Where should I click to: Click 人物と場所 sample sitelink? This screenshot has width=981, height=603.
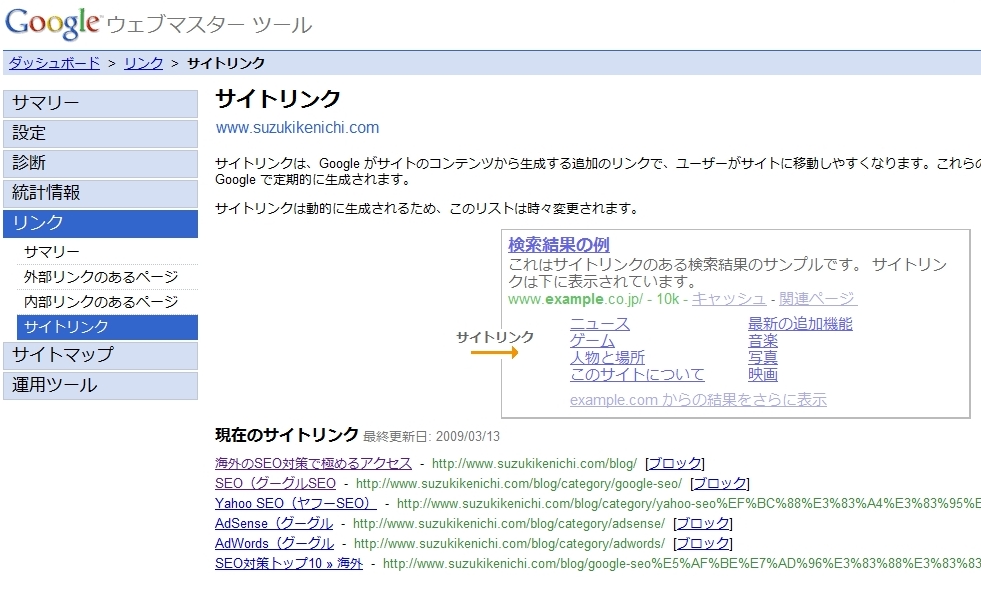coord(607,358)
